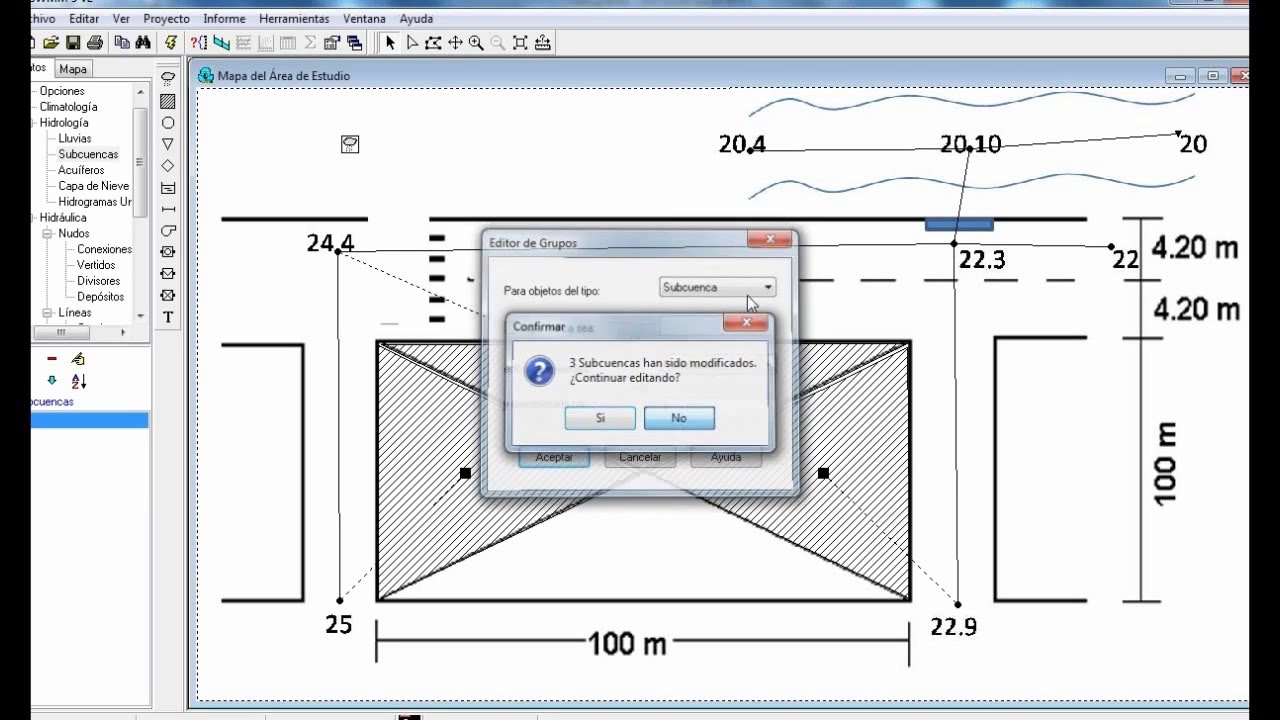
Task: Select Lluvias in the tree
Action: [75, 138]
